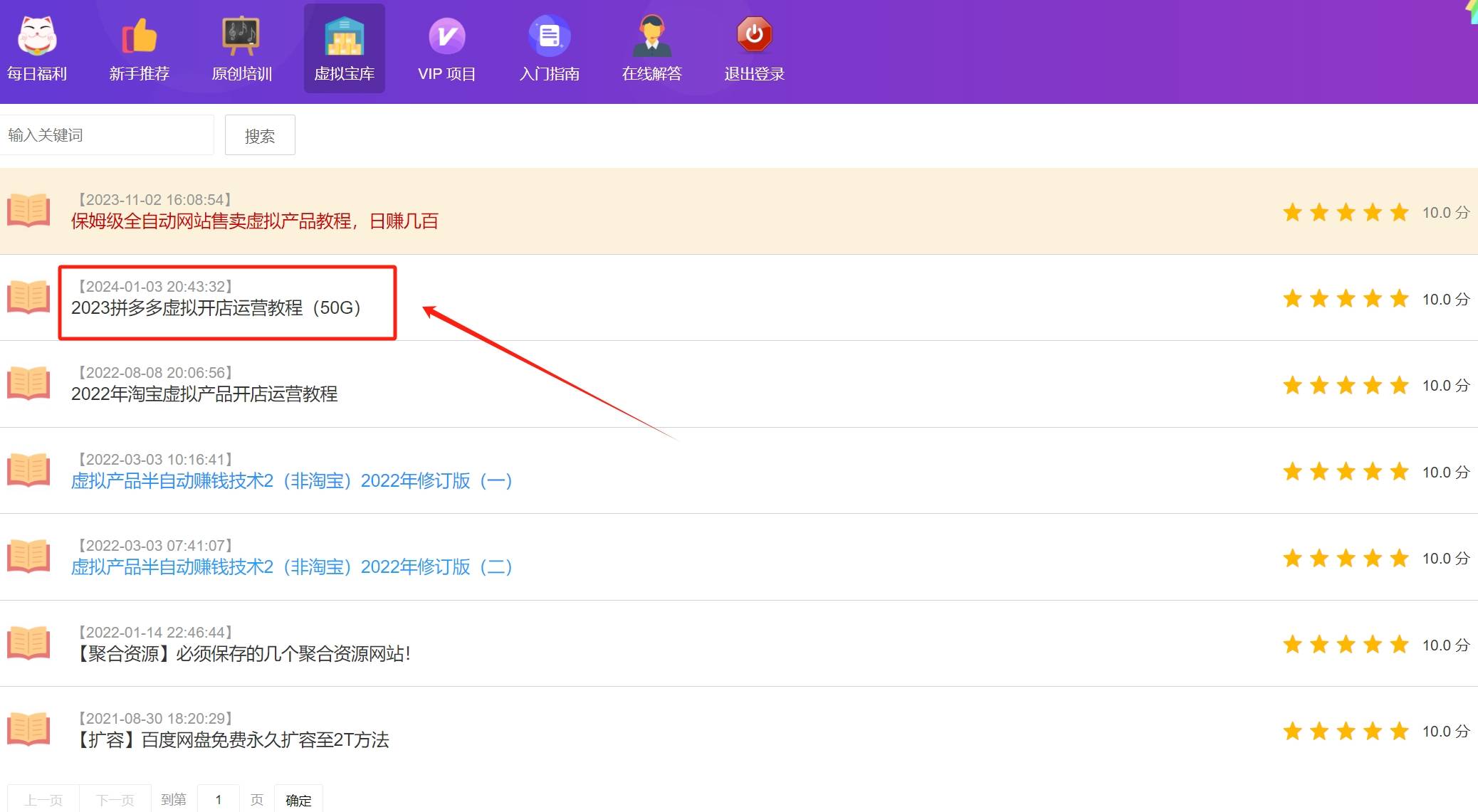Click book icon beside 聚合资源 entry
Viewport: 1478px width, 812px height.
tap(28, 643)
